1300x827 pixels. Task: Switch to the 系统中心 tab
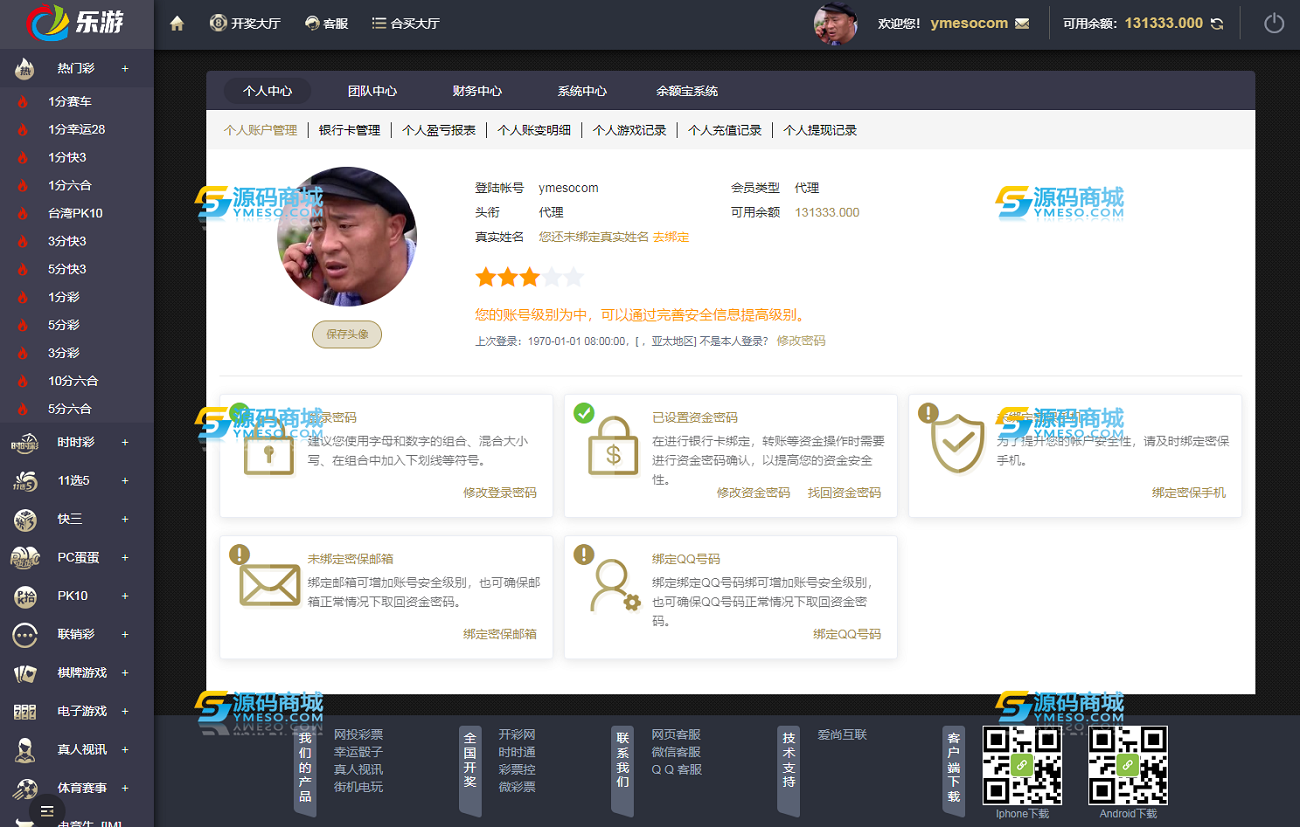point(582,91)
